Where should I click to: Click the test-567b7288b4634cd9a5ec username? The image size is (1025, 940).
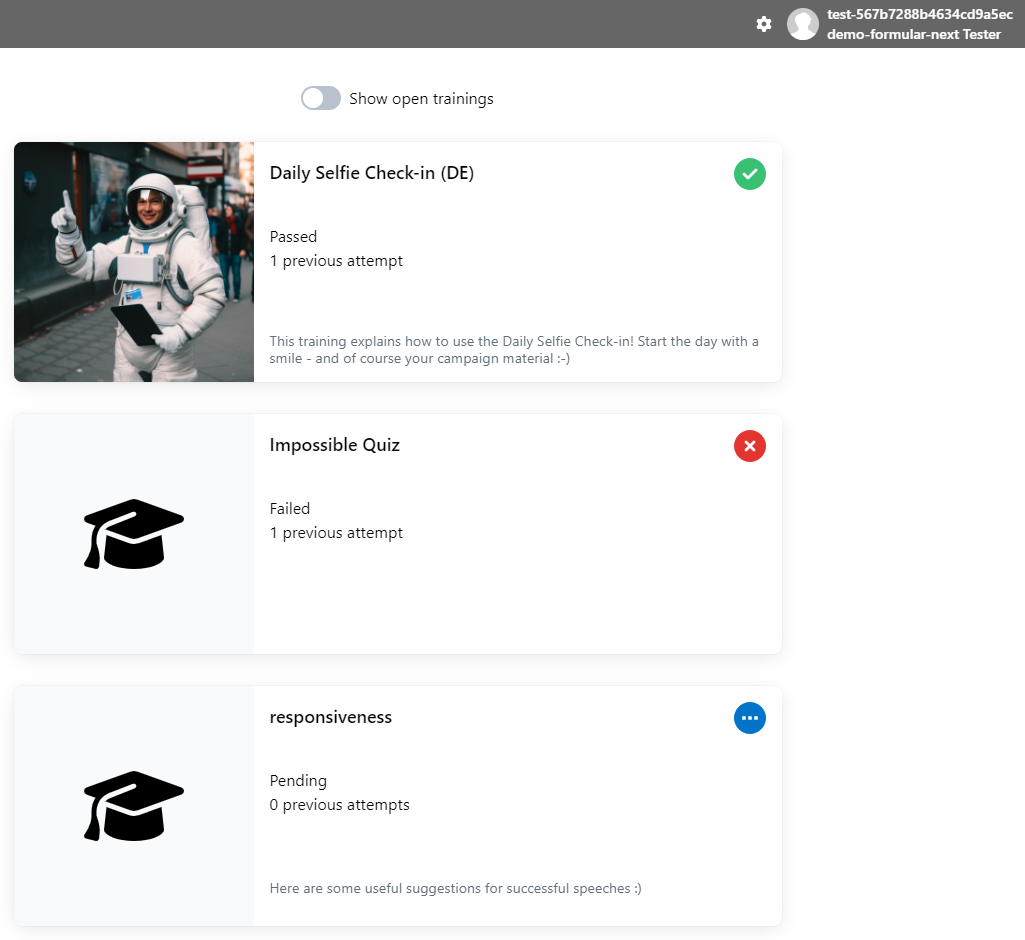click(920, 14)
